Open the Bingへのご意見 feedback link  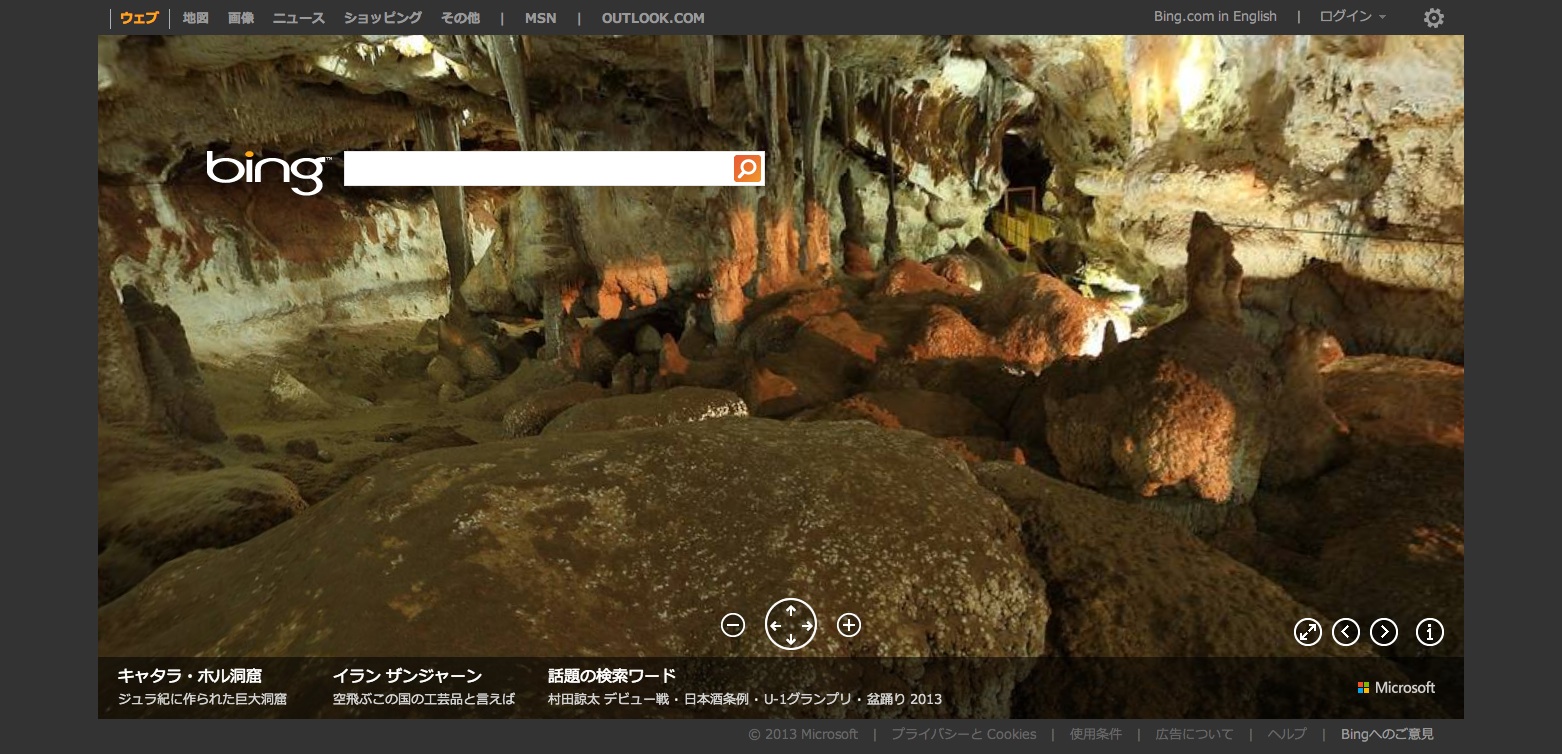click(1387, 734)
